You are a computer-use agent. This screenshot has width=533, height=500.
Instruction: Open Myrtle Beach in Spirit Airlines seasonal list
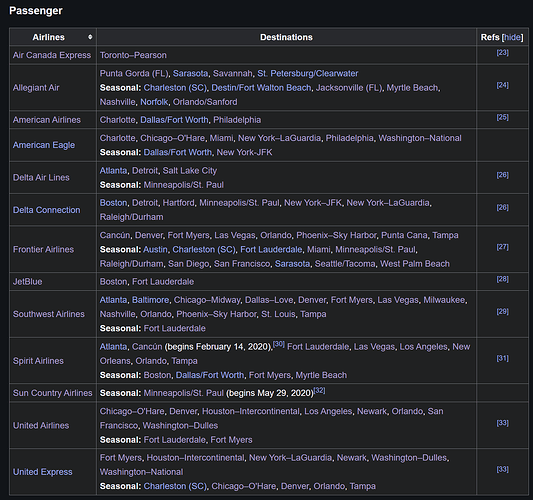click(x=321, y=375)
